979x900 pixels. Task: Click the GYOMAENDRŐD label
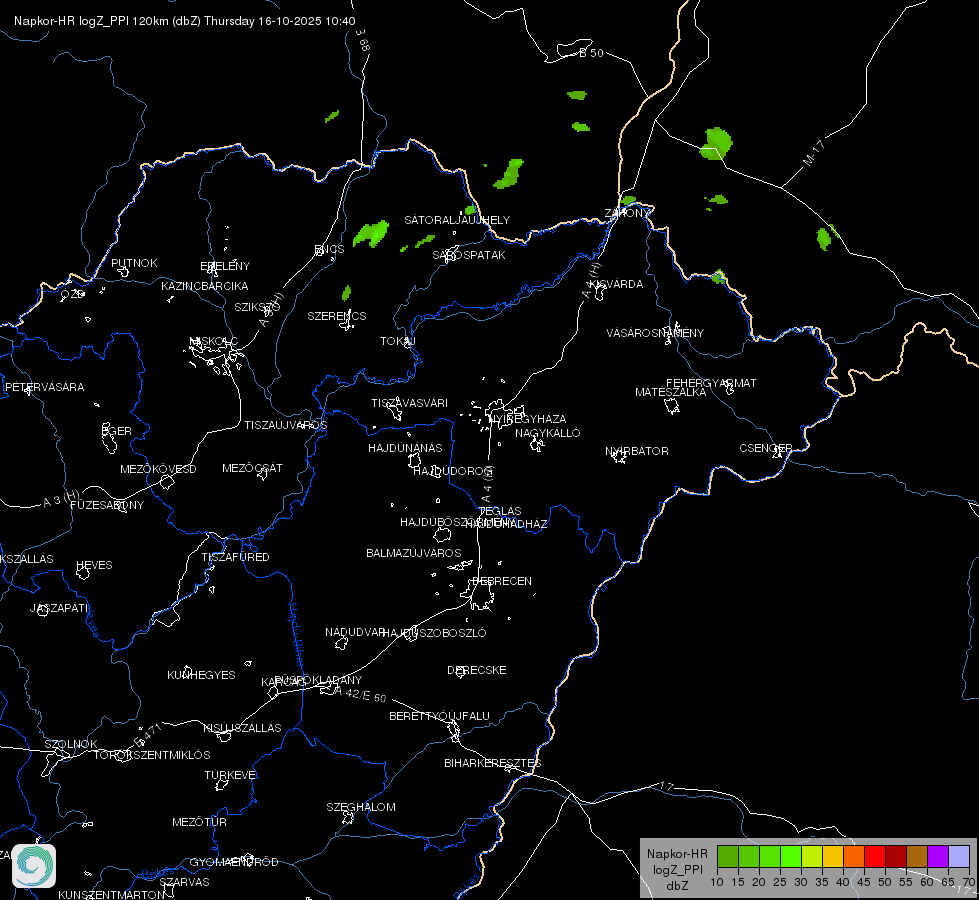234,862
